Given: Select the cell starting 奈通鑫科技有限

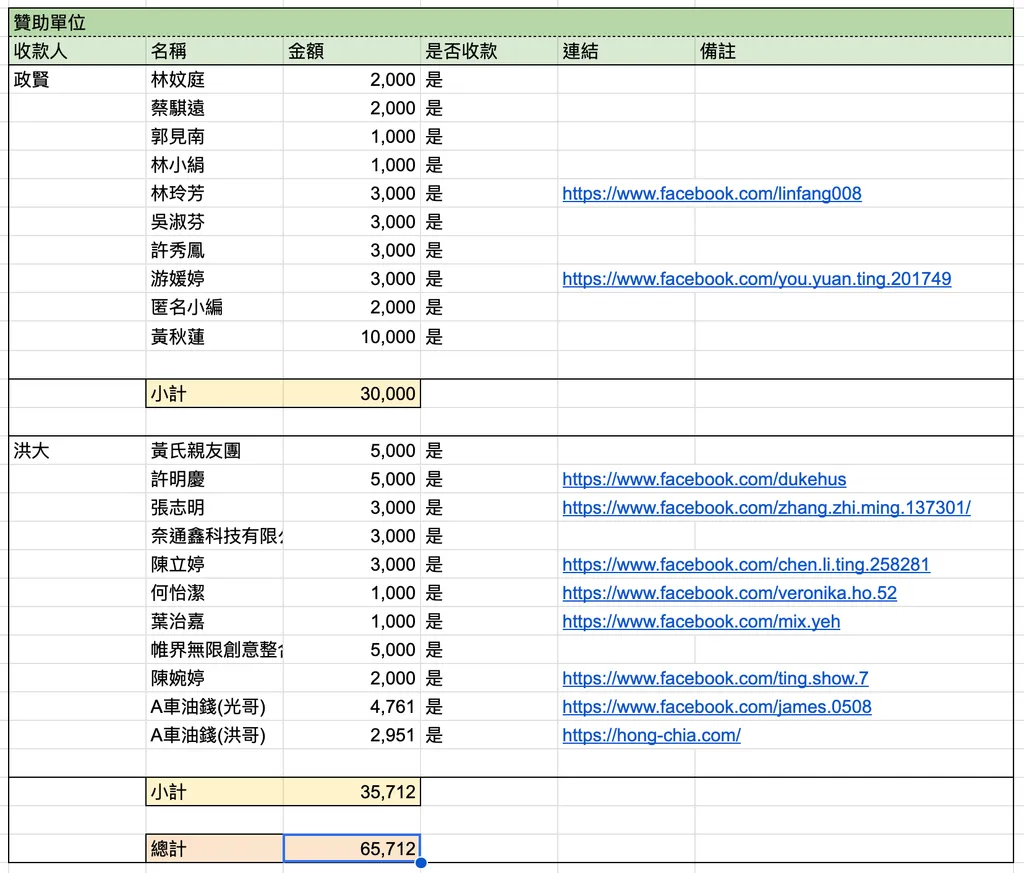Looking at the screenshot, I should [214, 536].
